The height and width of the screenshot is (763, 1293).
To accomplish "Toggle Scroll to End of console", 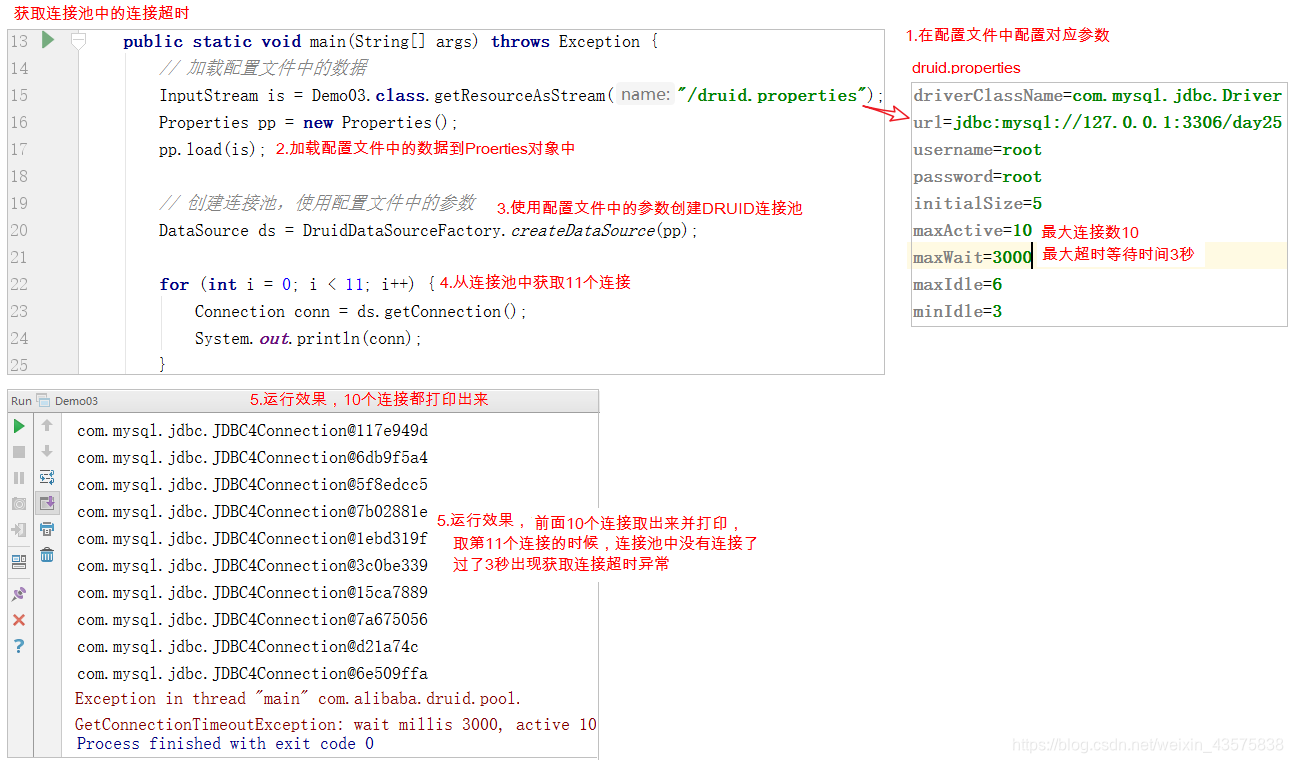I will click(x=47, y=503).
